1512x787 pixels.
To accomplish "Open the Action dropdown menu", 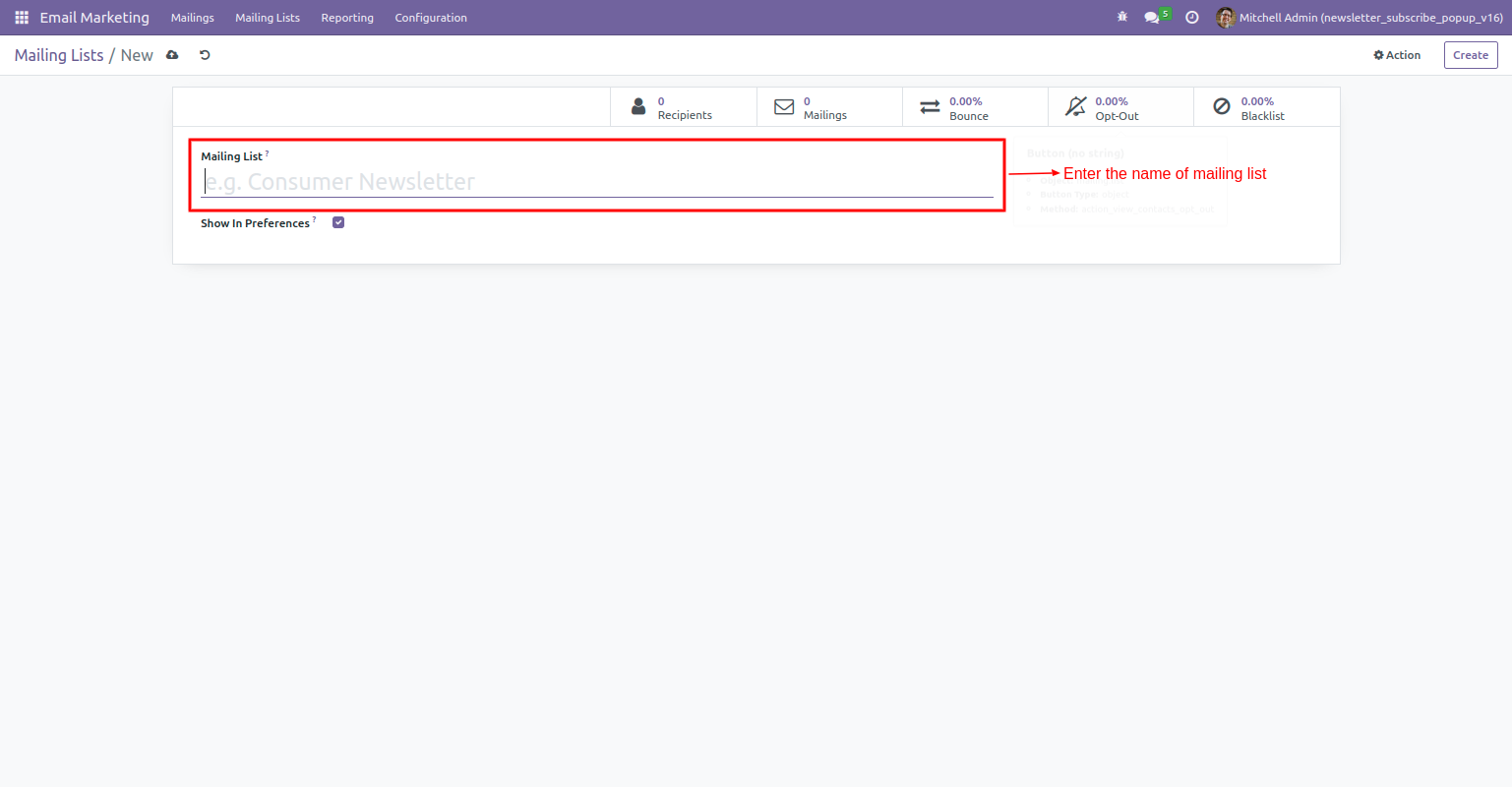I will 1397,55.
